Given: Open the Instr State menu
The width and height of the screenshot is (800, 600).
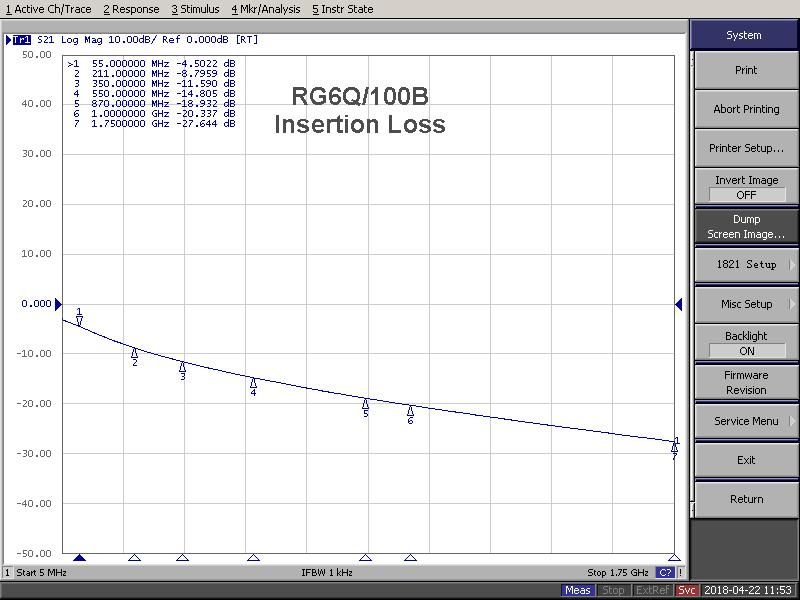Looking at the screenshot, I should pyautogui.click(x=343, y=9).
